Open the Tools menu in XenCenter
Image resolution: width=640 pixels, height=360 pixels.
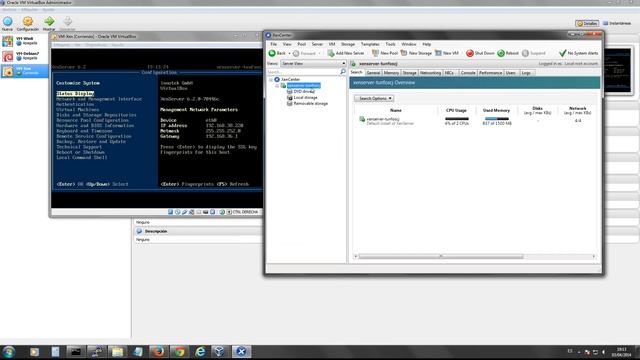[x=391, y=44]
